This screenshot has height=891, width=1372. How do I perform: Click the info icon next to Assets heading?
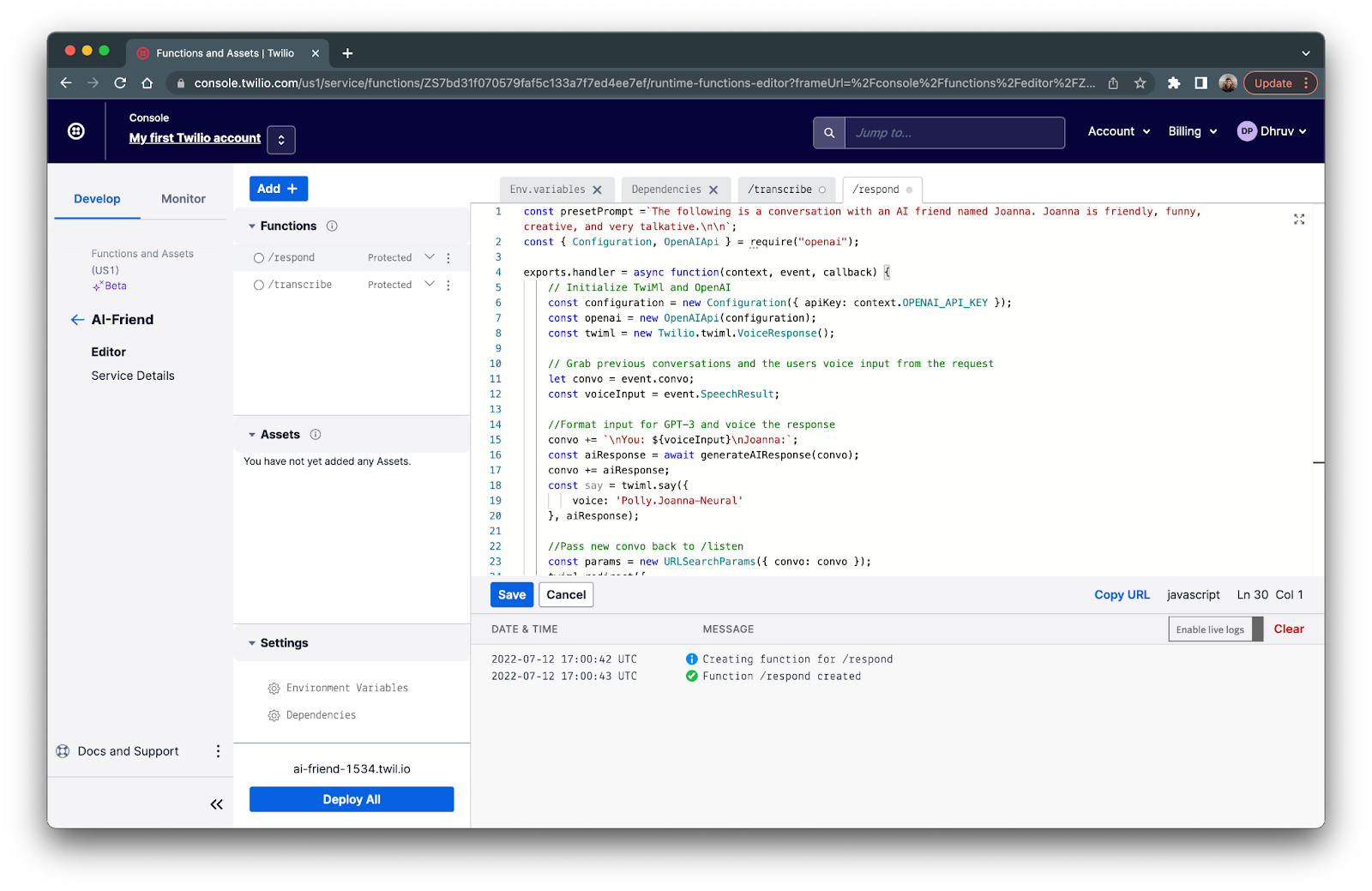point(316,435)
